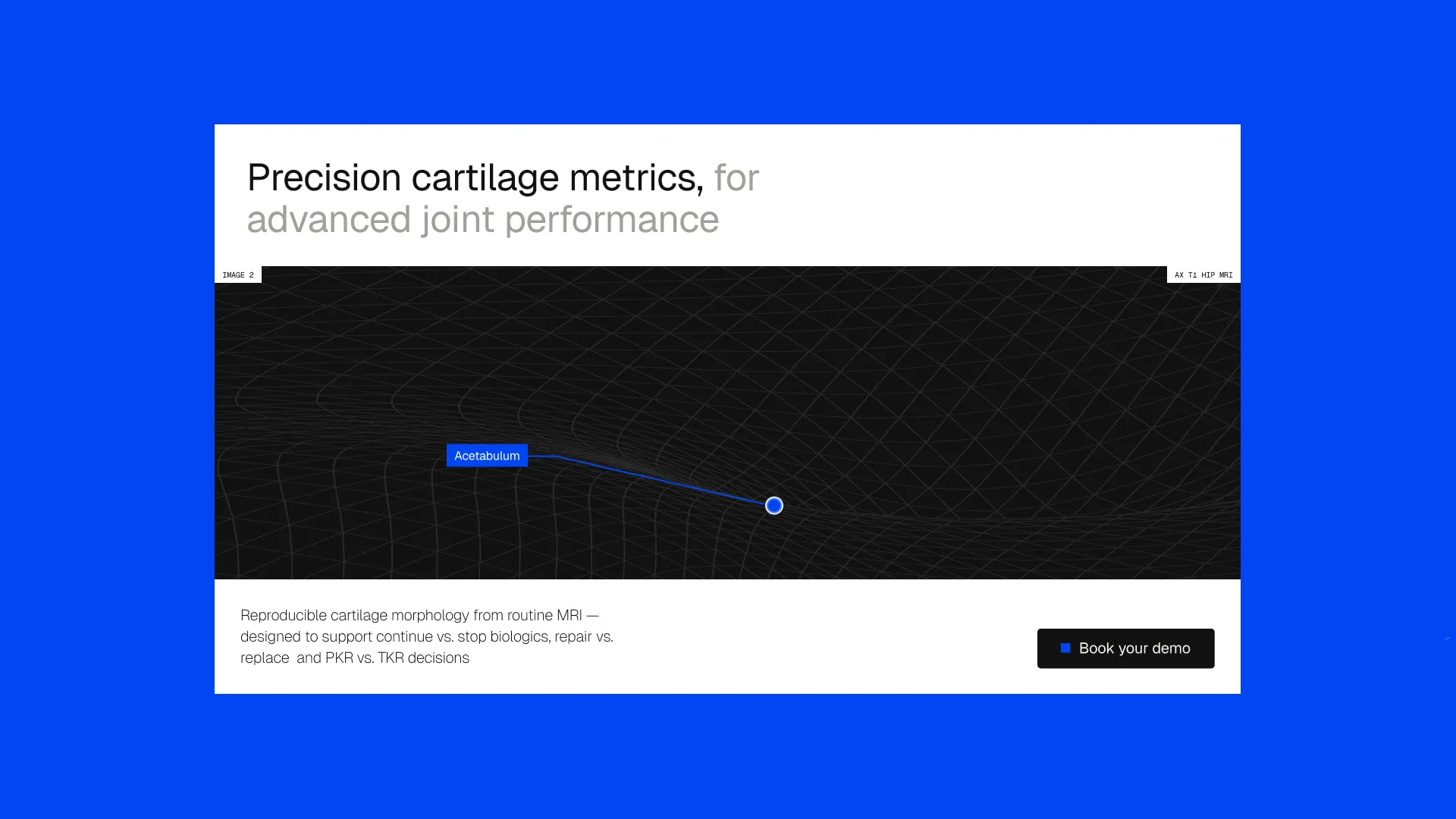
Task: Click the "Precision cartilage metrics," heading text
Action: click(x=475, y=178)
